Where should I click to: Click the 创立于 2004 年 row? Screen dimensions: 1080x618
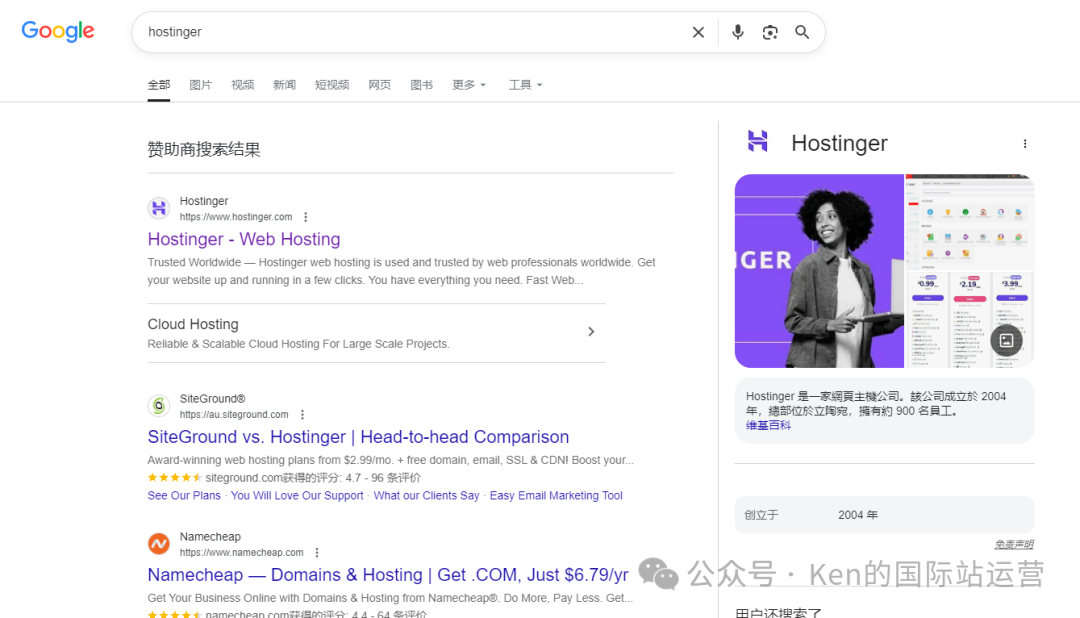(884, 515)
